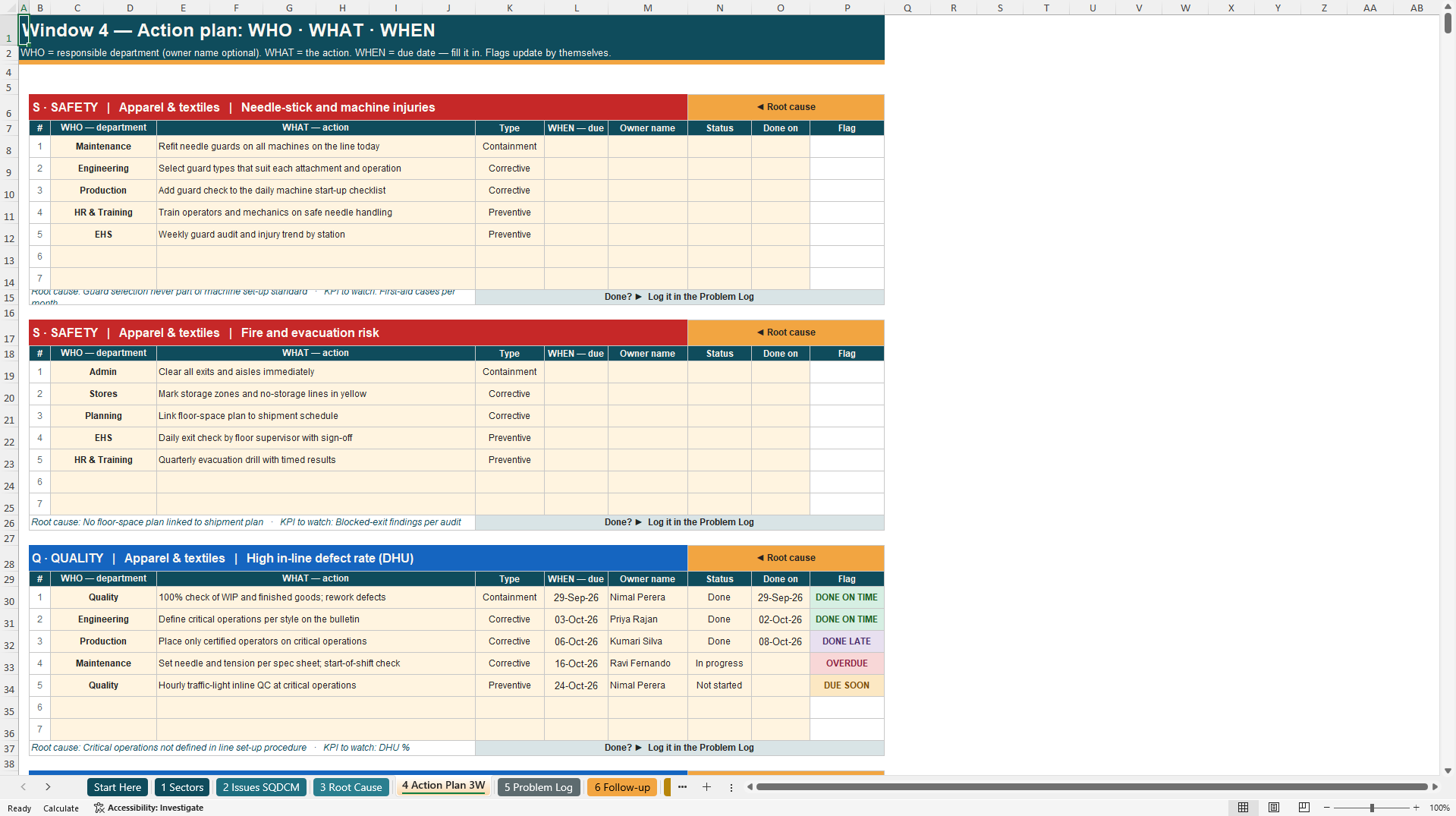Switch to Page Break Preview icon
Screen dimensions: 1456x816
(x=1304, y=808)
